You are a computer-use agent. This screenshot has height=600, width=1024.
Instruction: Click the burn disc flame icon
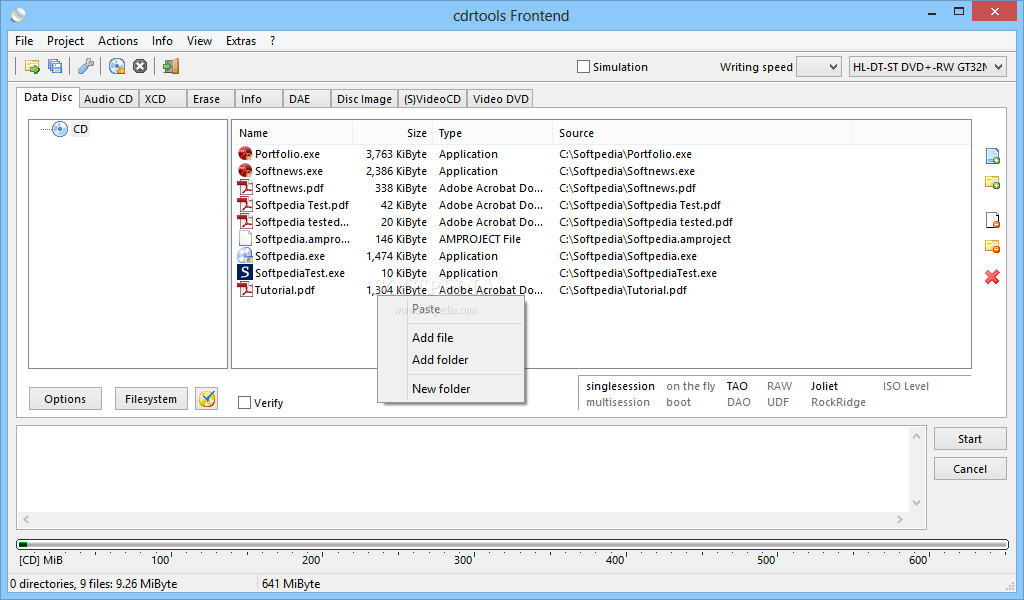point(117,66)
